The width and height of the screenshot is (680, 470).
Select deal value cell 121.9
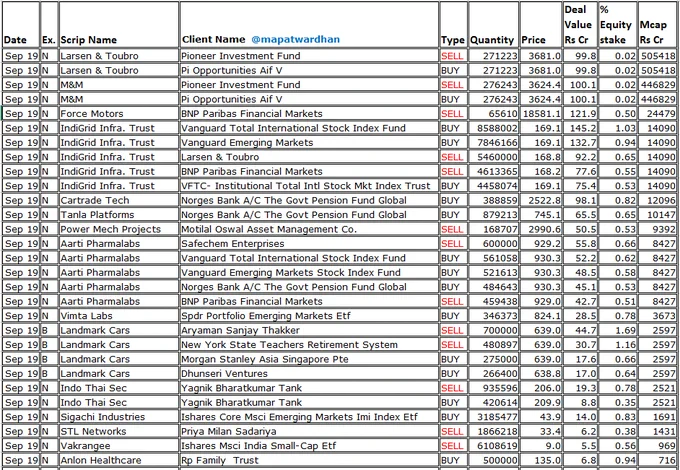[580, 114]
